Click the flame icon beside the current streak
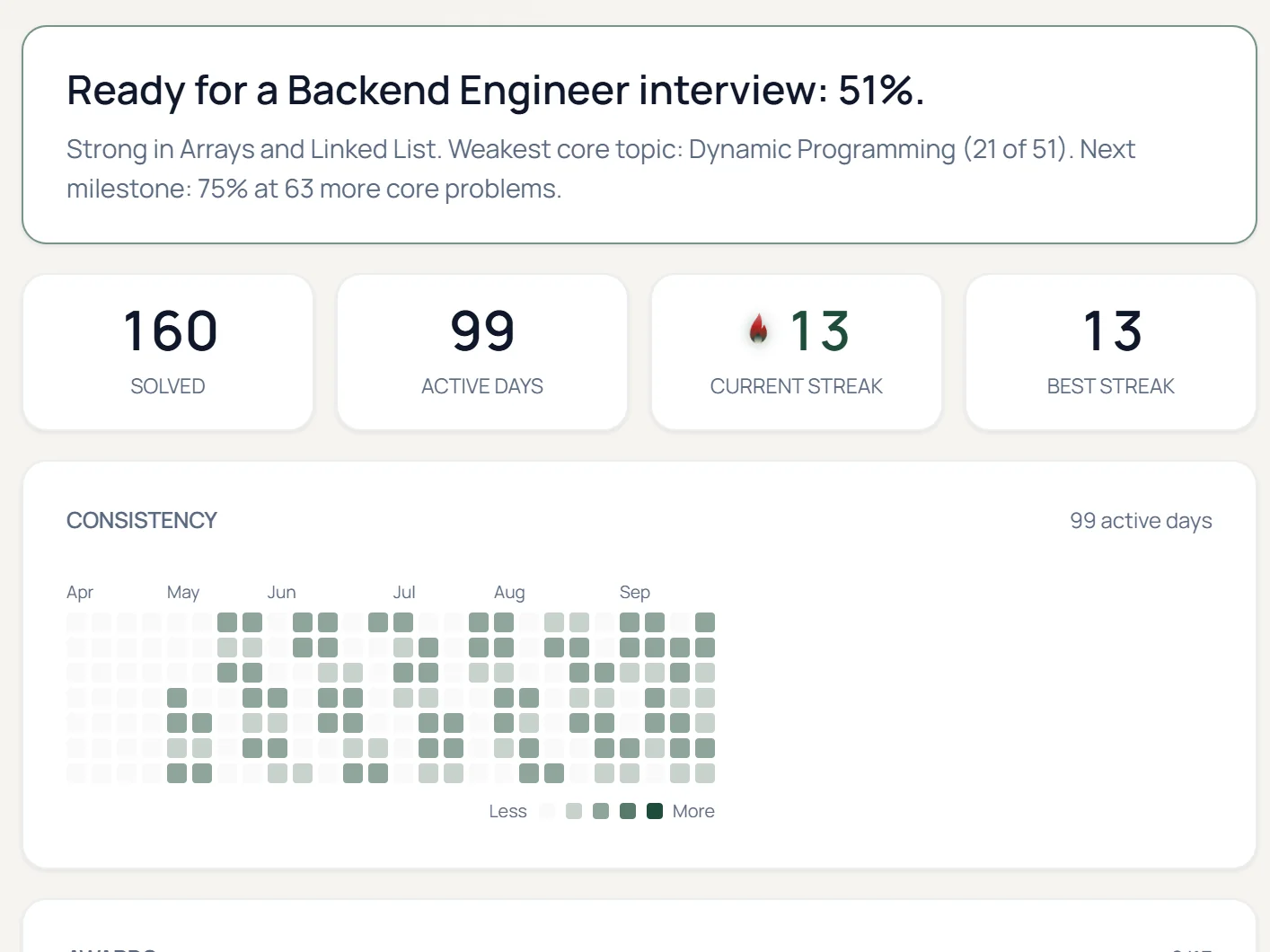1270x952 pixels. tap(759, 330)
